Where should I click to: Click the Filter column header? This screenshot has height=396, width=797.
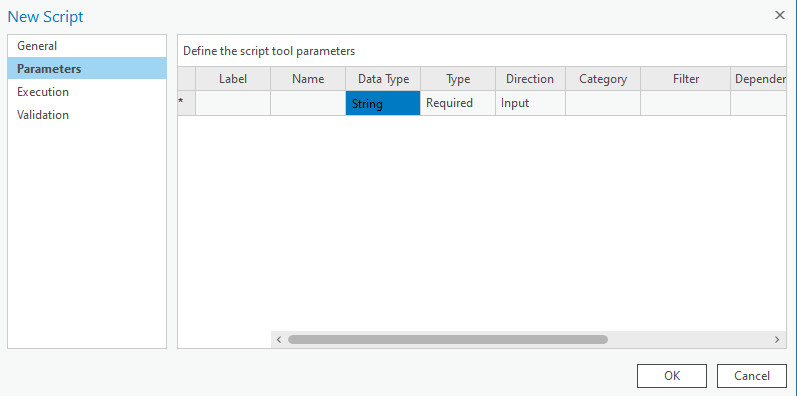point(685,79)
